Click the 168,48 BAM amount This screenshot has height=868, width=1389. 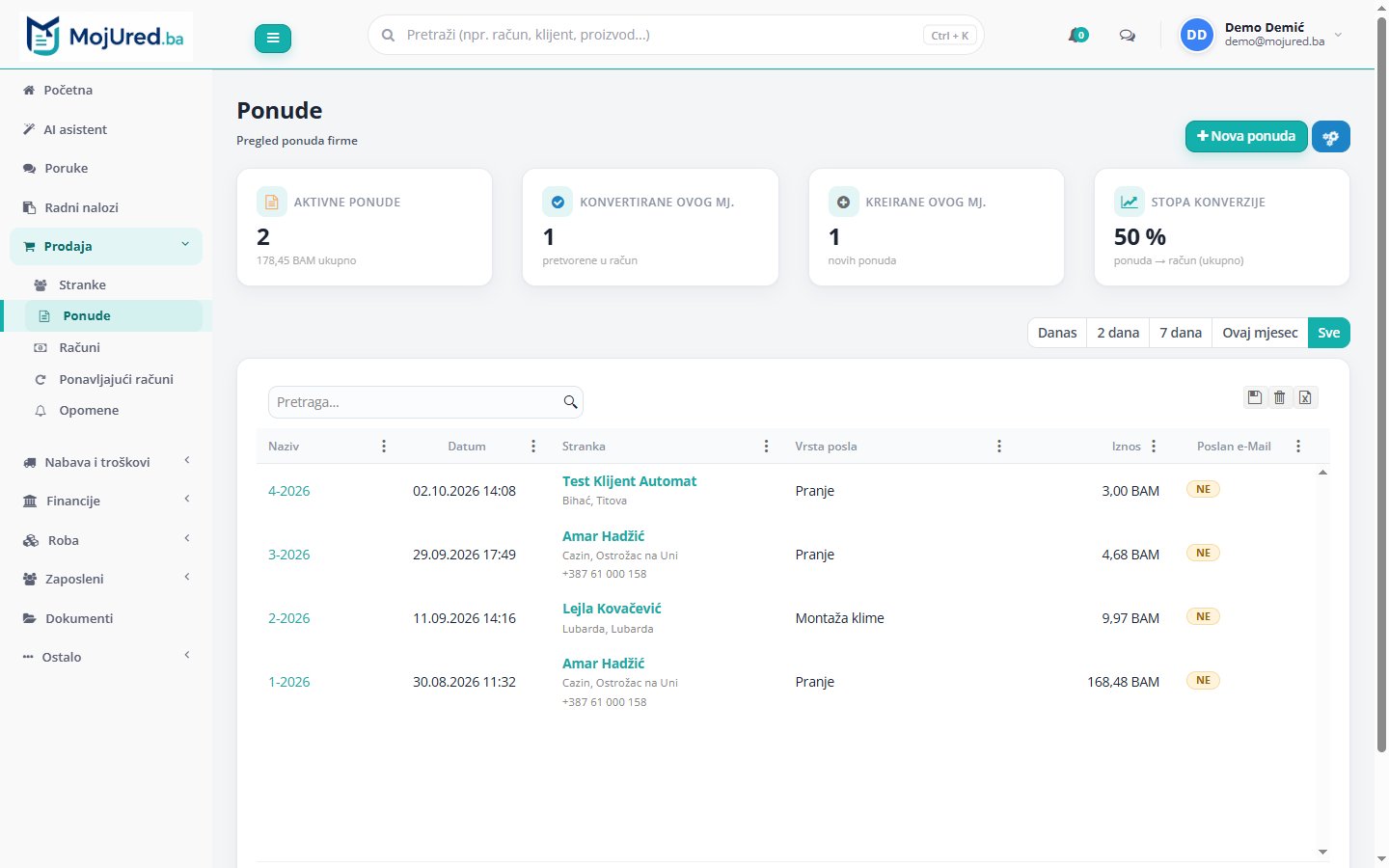(x=1124, y=682)
